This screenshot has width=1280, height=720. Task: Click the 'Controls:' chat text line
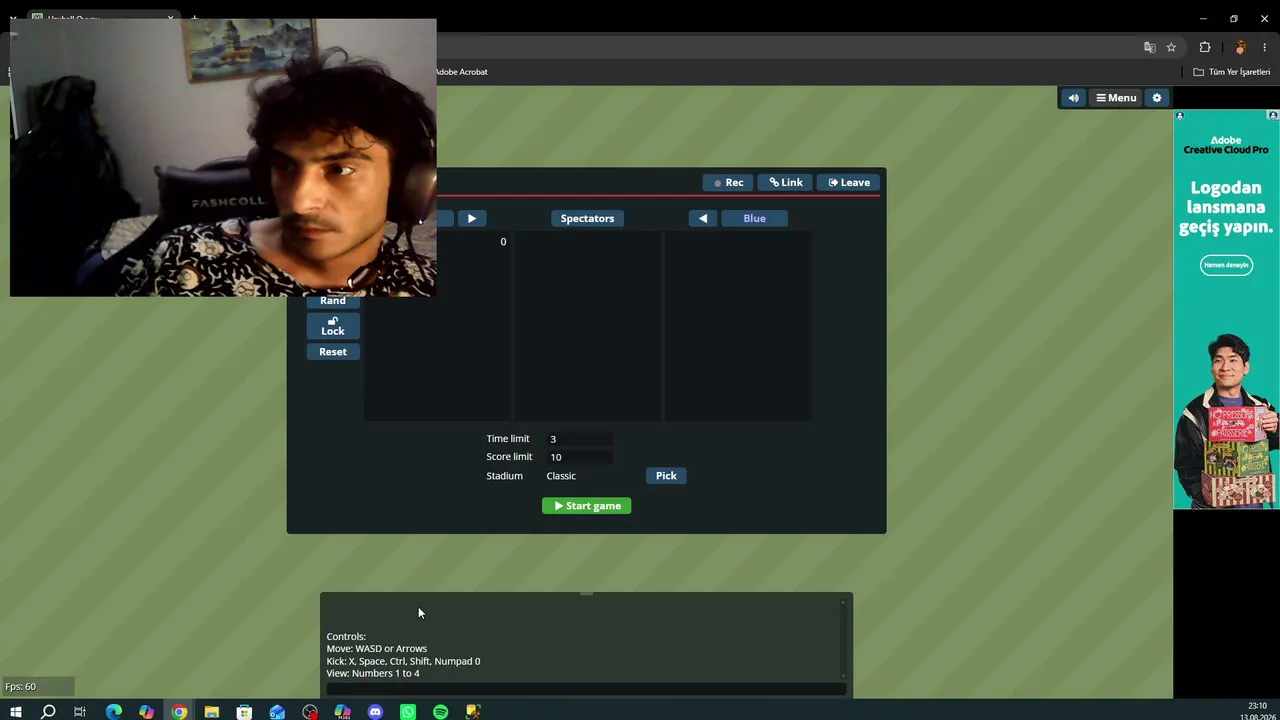click(346, 637)
